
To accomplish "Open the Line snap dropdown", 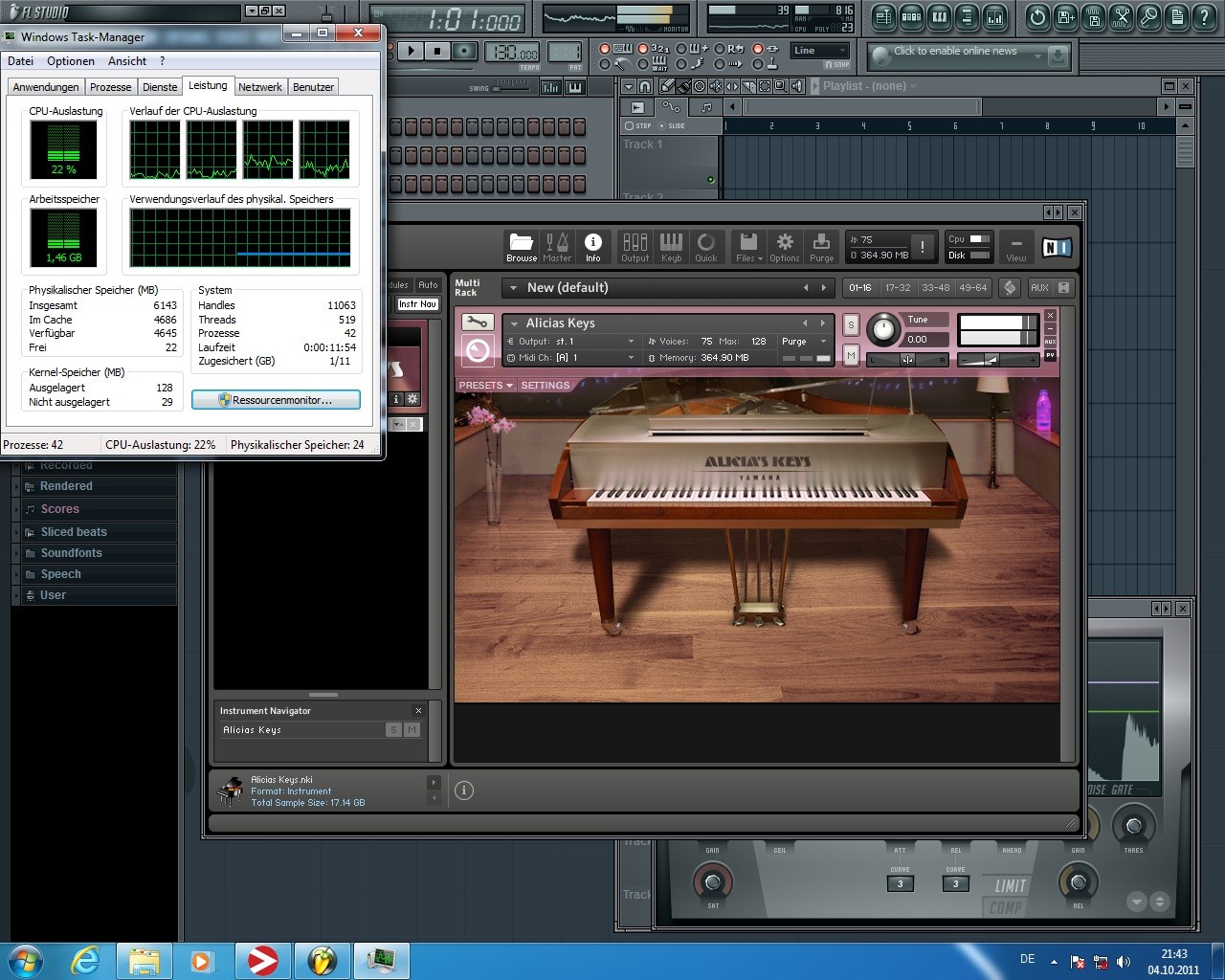I will pos(820,51).
